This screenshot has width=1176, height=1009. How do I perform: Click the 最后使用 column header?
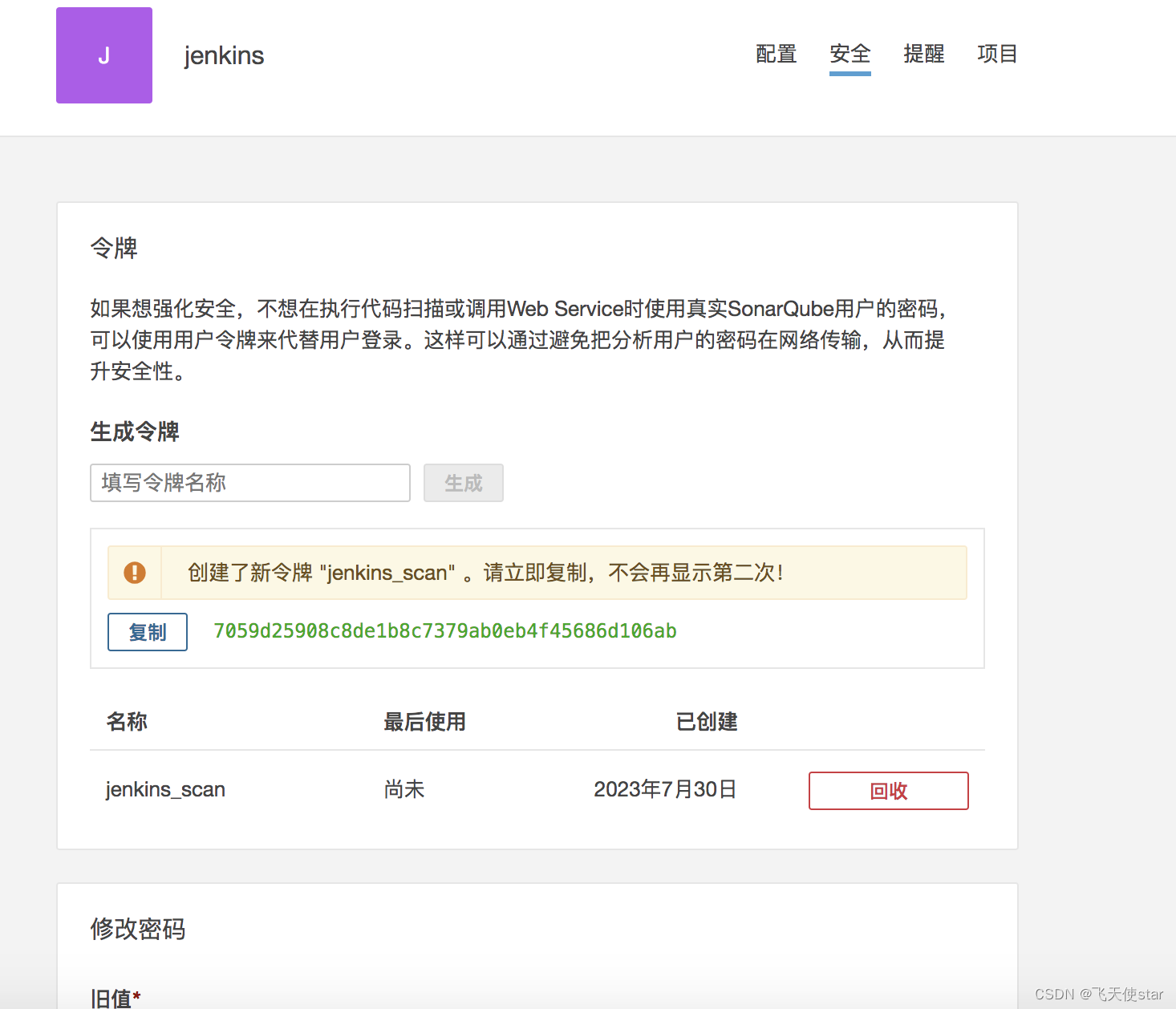[424, 722]
